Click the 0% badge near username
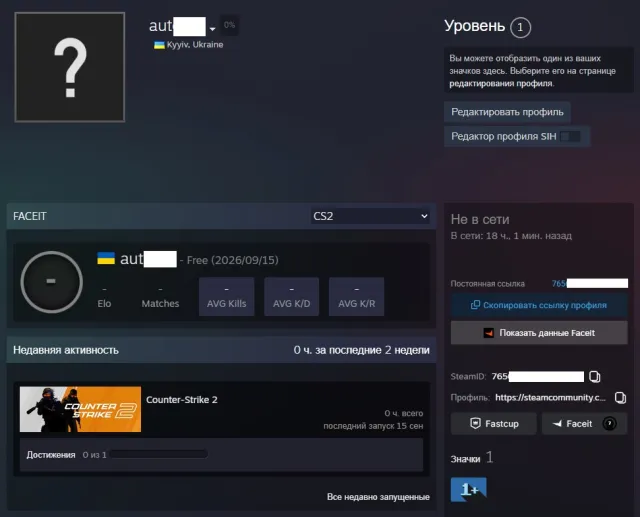 pyautogui.click(x=229, y=25)
